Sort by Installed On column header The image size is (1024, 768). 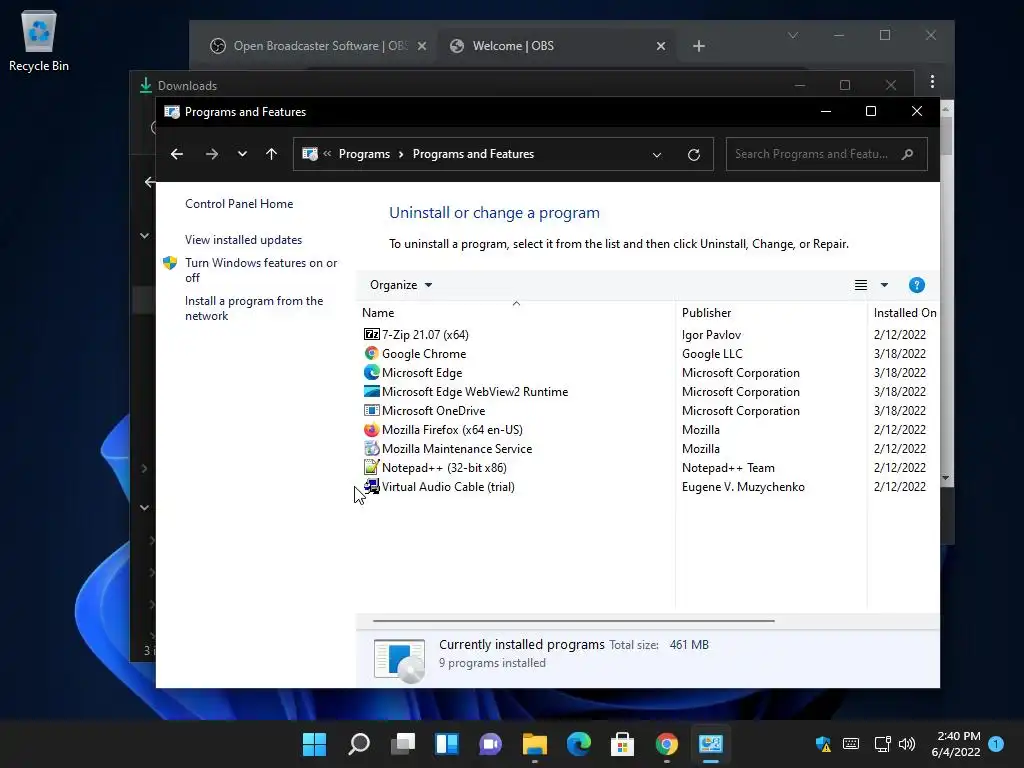pyautogui.click(x=904, y=312)
